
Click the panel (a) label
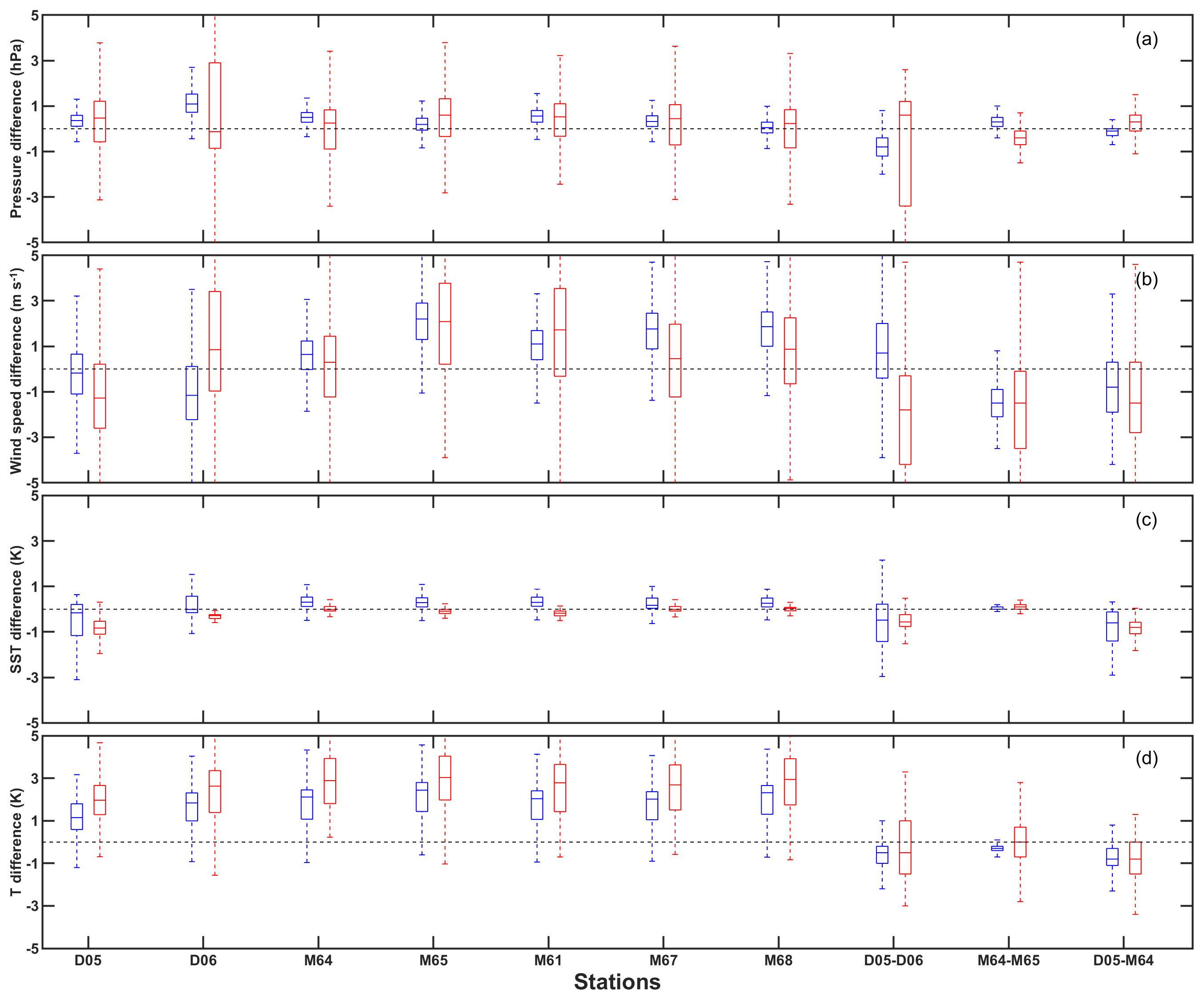pyautogui.click(x=1146, y=39)
